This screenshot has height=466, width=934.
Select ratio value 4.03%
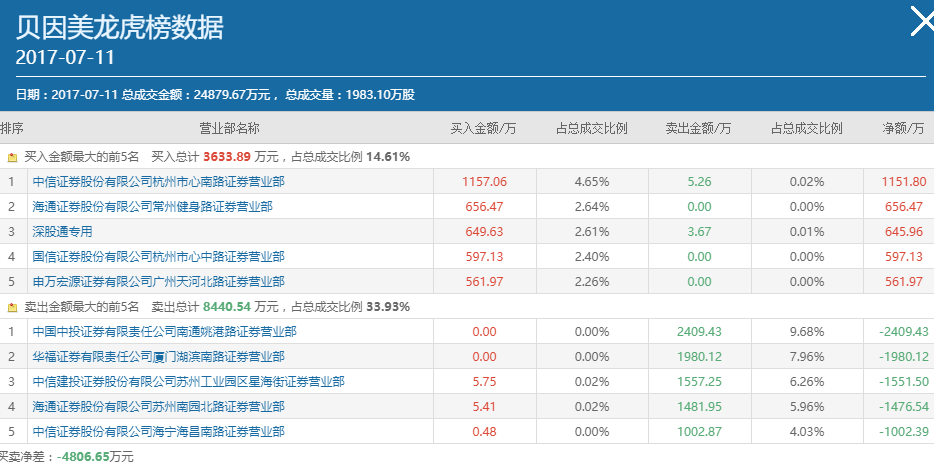pyautogui.click(x=807, y=432)
